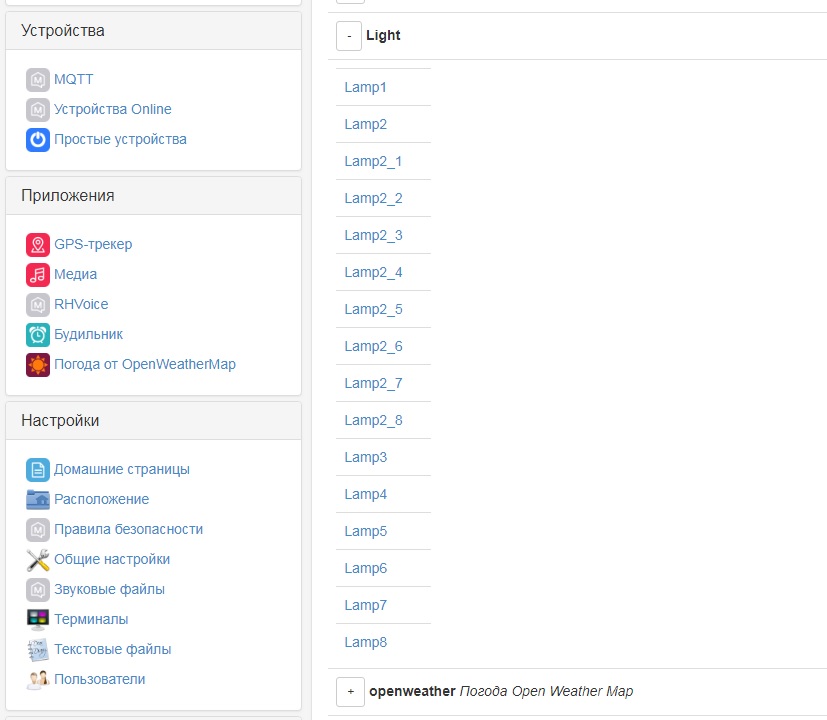Select the Lamp8 object
The width and height of the screenshot is (827, 720).
click(365, 642)
